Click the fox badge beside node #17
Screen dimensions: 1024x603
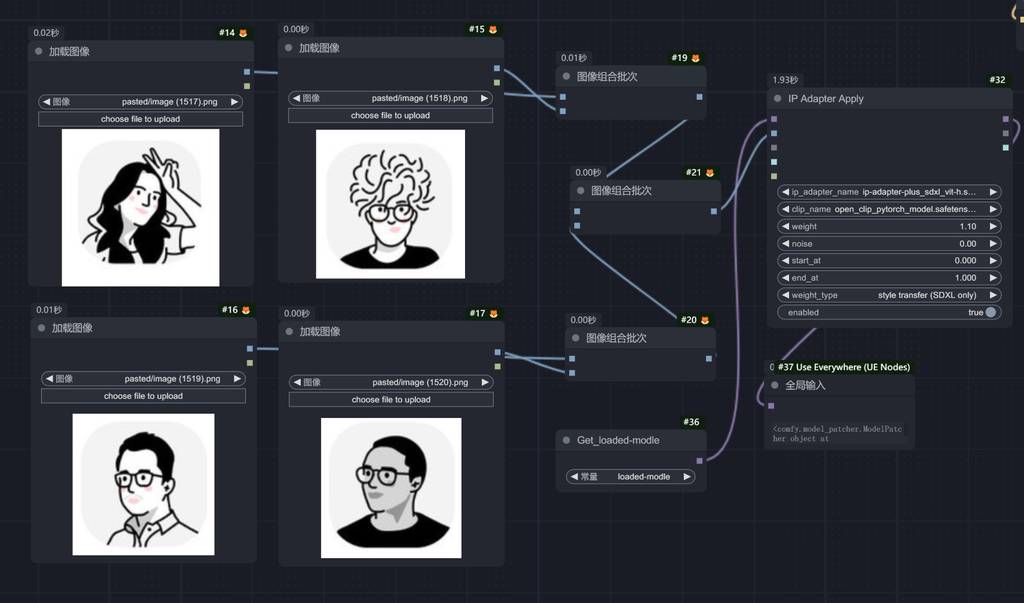tap(493, 314)
